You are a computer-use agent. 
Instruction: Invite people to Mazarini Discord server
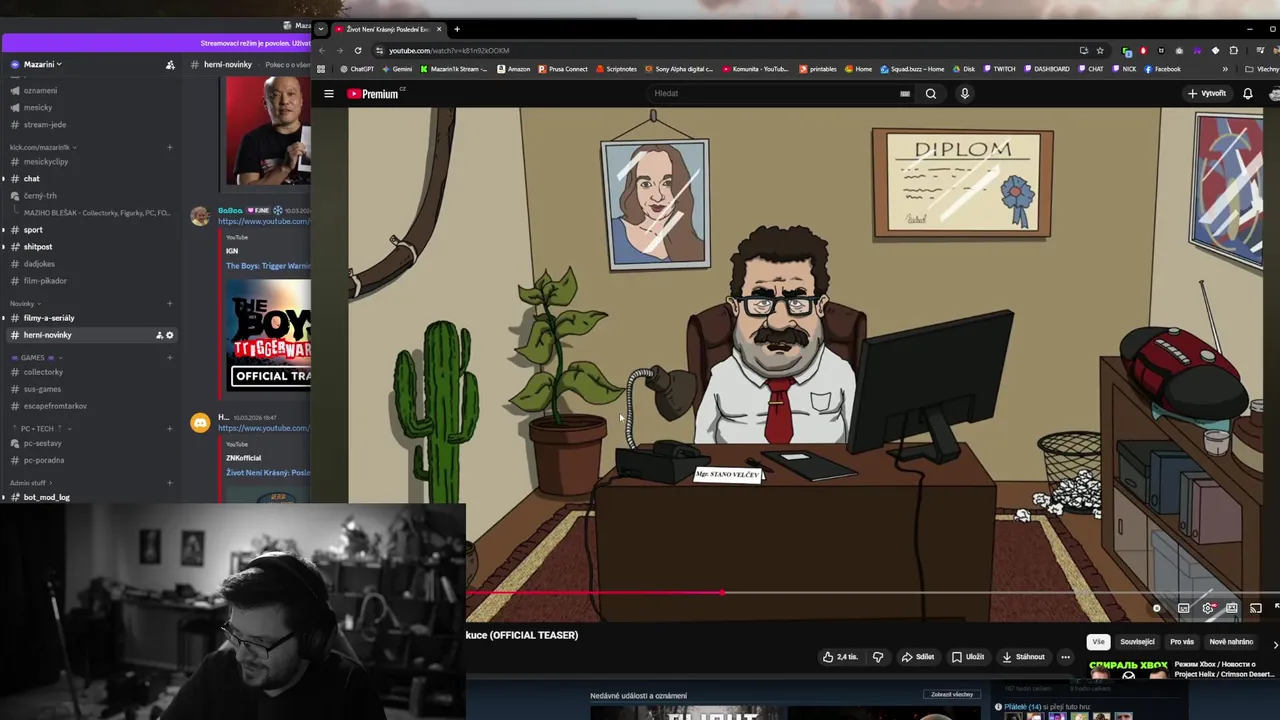170,64
